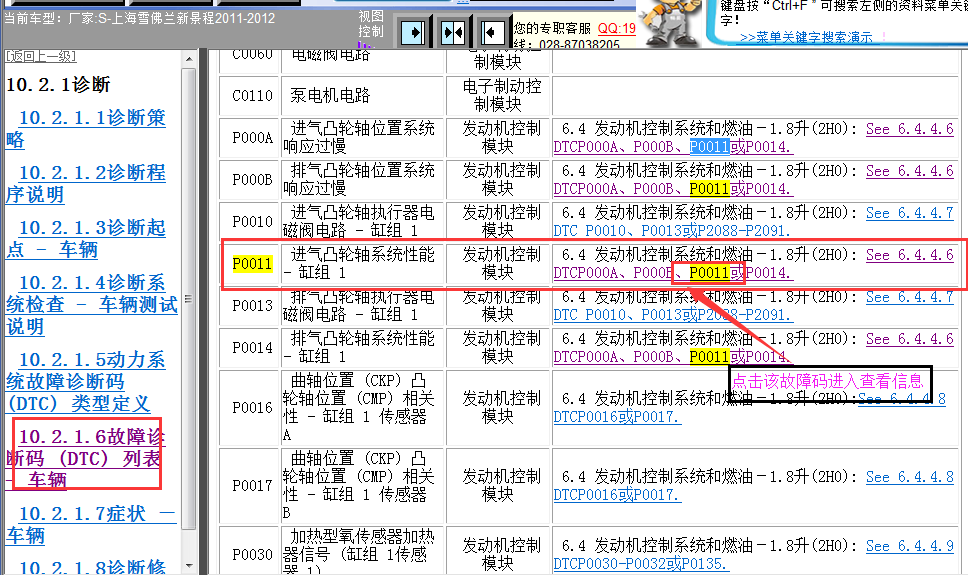Select the P000B code cell
Screen dimensions: 968x575
click(251, 180)
